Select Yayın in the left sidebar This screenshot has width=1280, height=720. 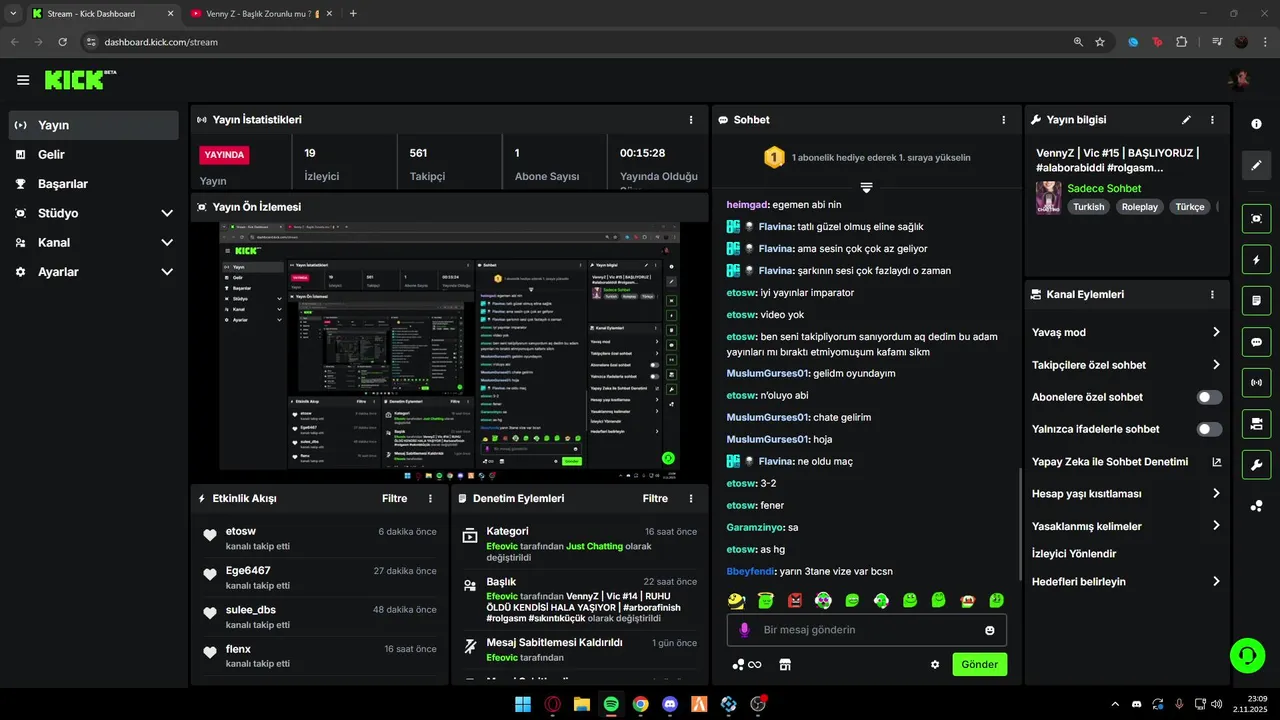pyautogui.click(x=94, y=125)
